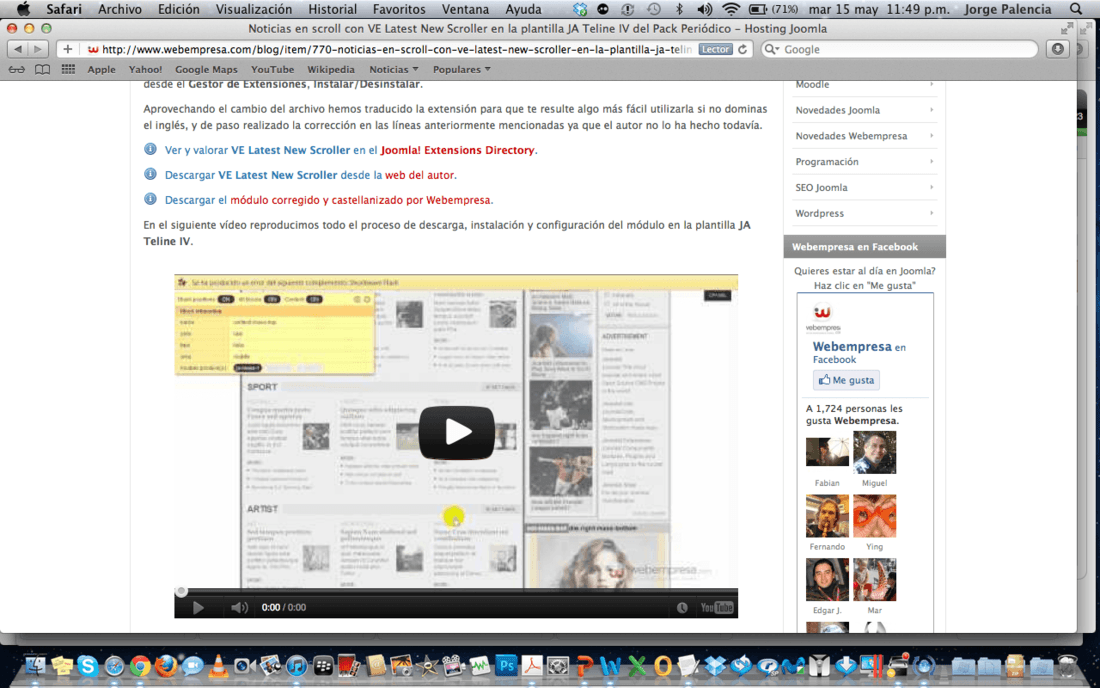Click the Watch Later clock icon on video
Image resolution: width=1100 pixels, height=688 pixels.
point(682,607)
